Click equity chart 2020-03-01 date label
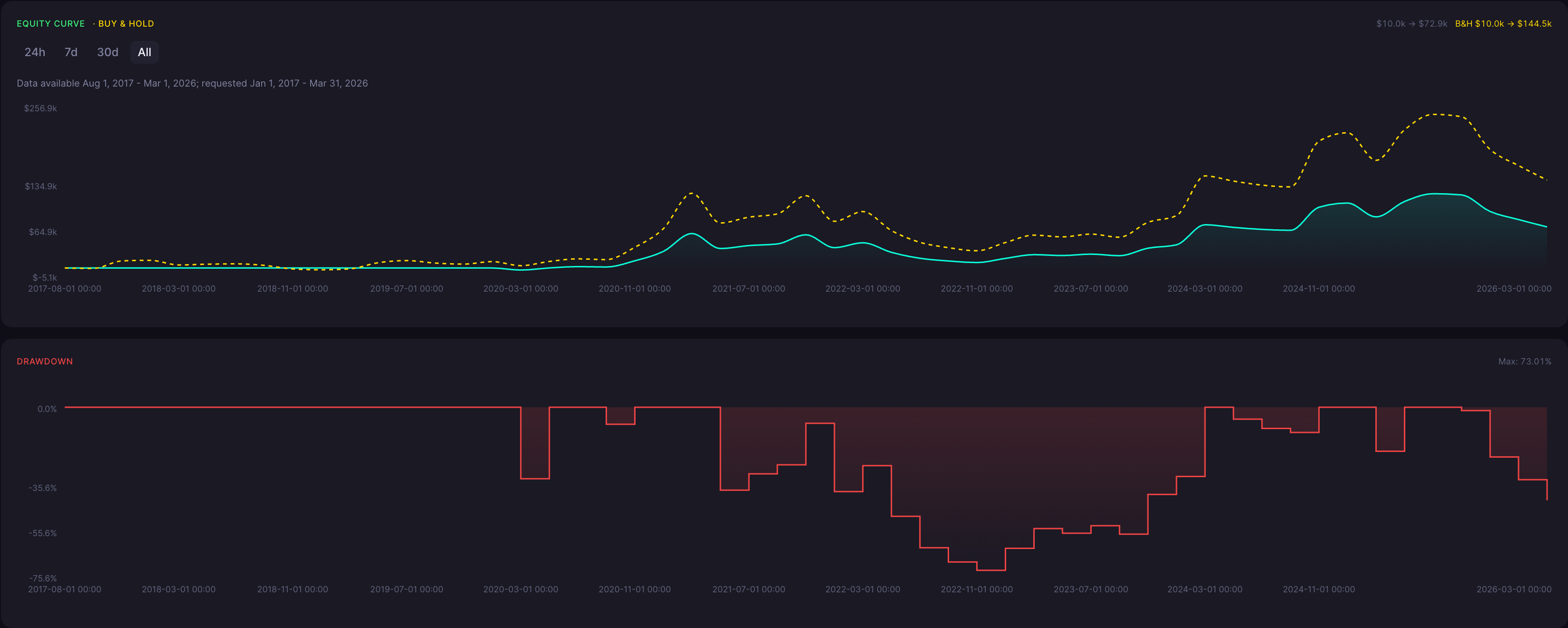 click(520, 288)
